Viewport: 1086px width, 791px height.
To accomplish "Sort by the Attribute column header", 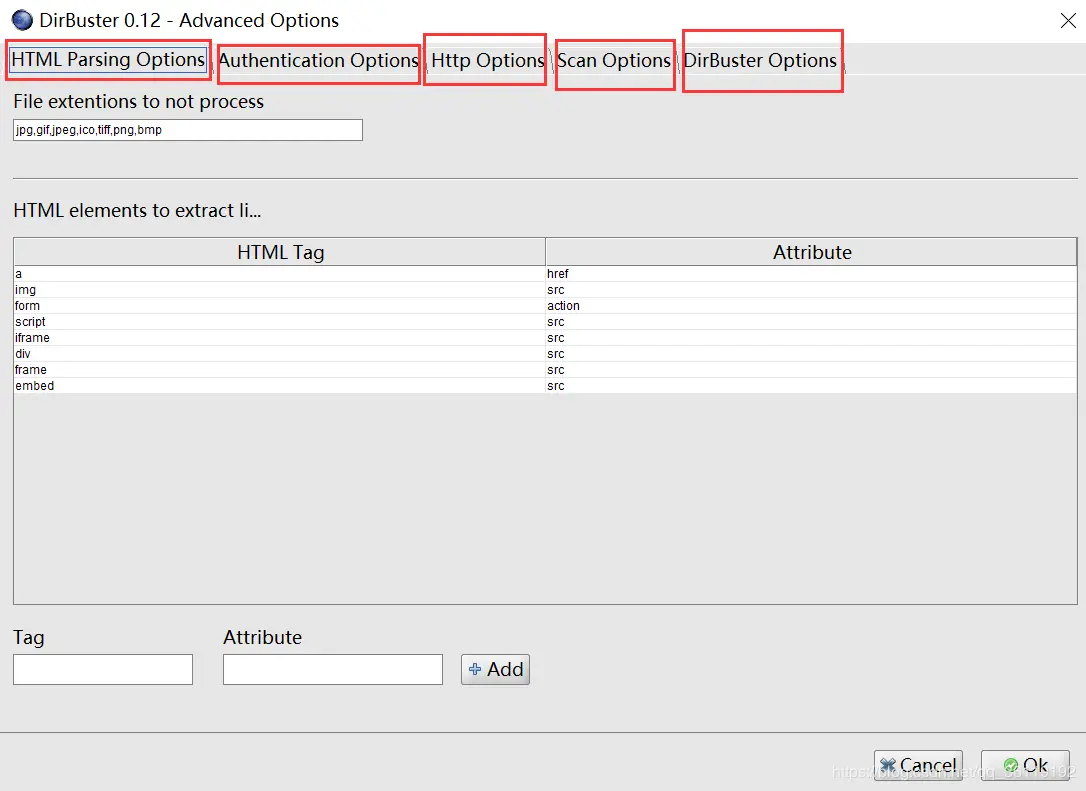I will click(x=811, y=252).
